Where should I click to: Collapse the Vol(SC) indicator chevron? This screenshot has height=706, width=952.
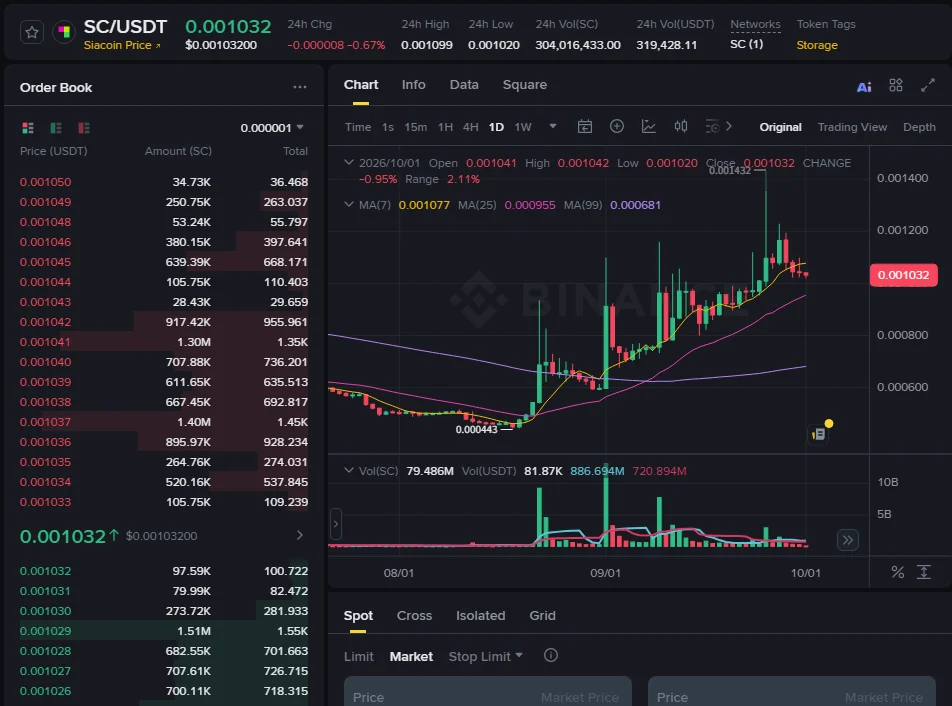click(348, 470)
